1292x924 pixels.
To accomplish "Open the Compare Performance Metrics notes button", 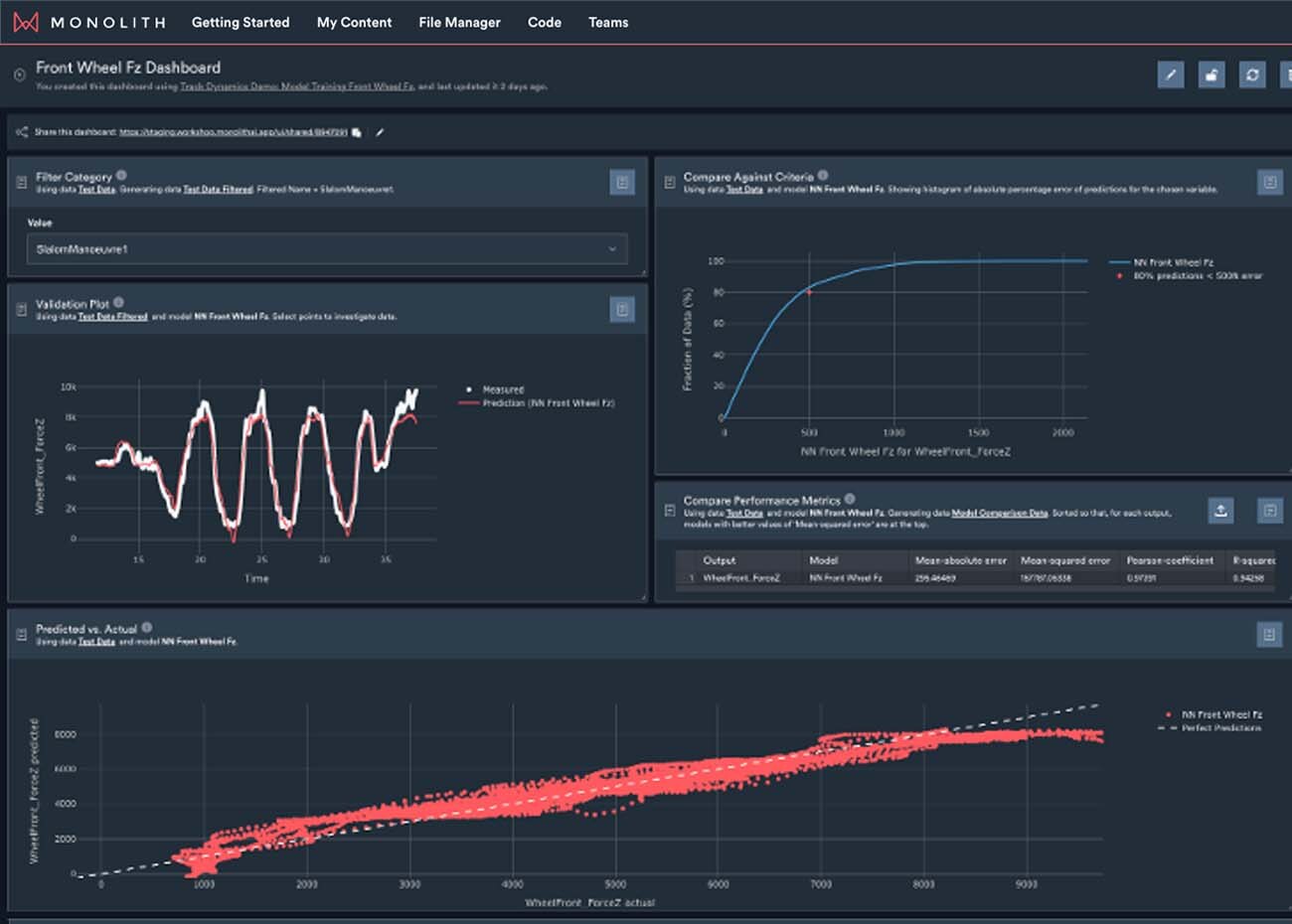I will click(x=1270, y=510).
